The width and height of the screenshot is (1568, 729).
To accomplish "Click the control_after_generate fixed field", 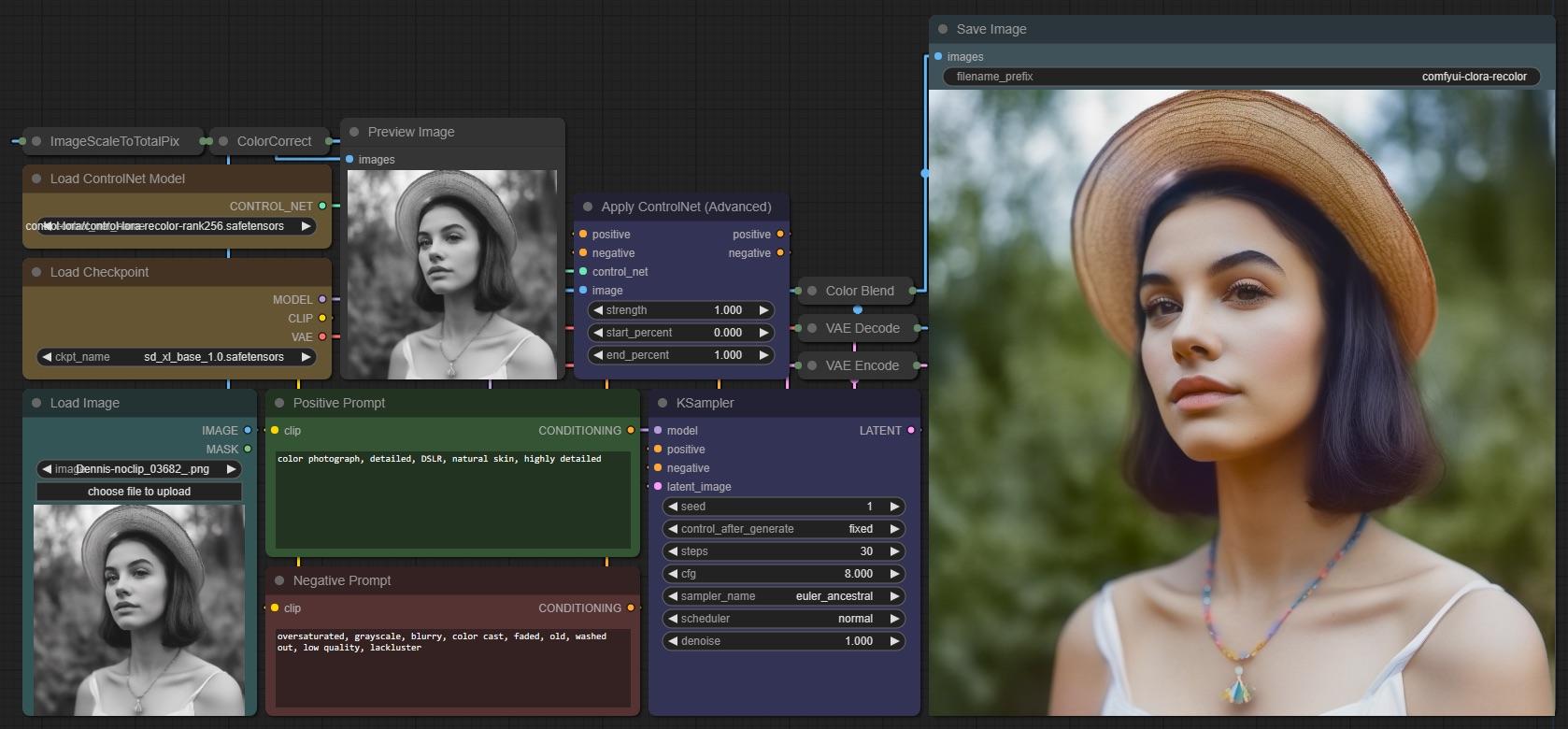I will click(x=783, y=529).
